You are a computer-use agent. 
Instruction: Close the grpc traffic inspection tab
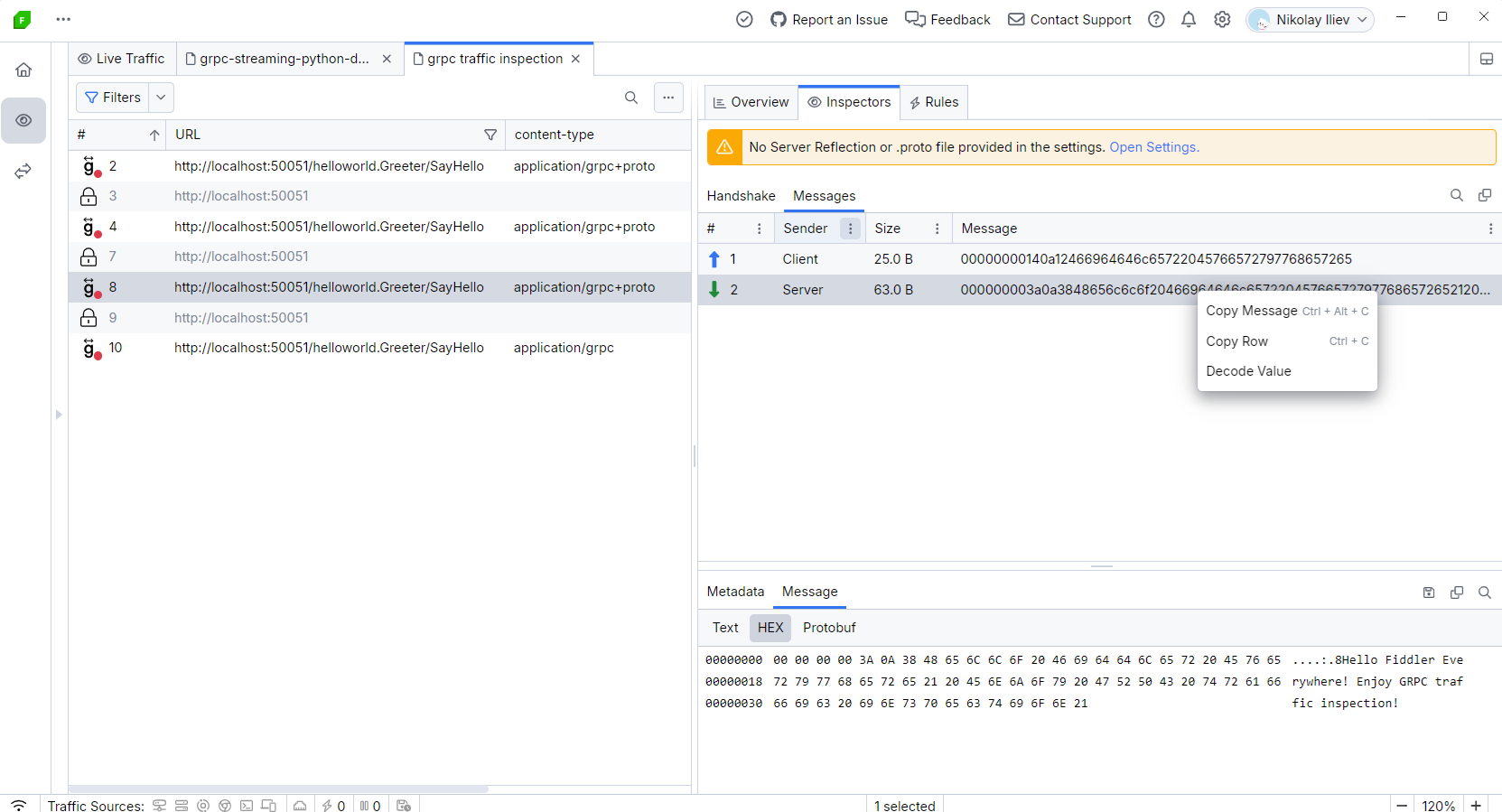pos(575,59)
